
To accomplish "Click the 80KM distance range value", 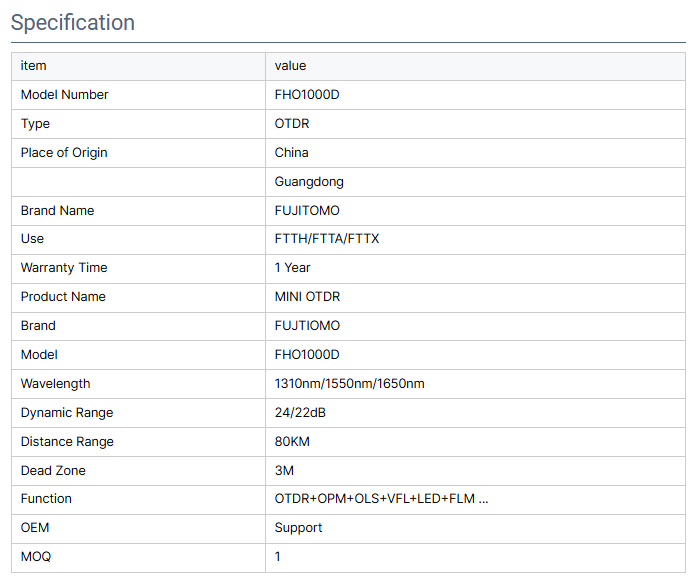I will pos(292,441).
